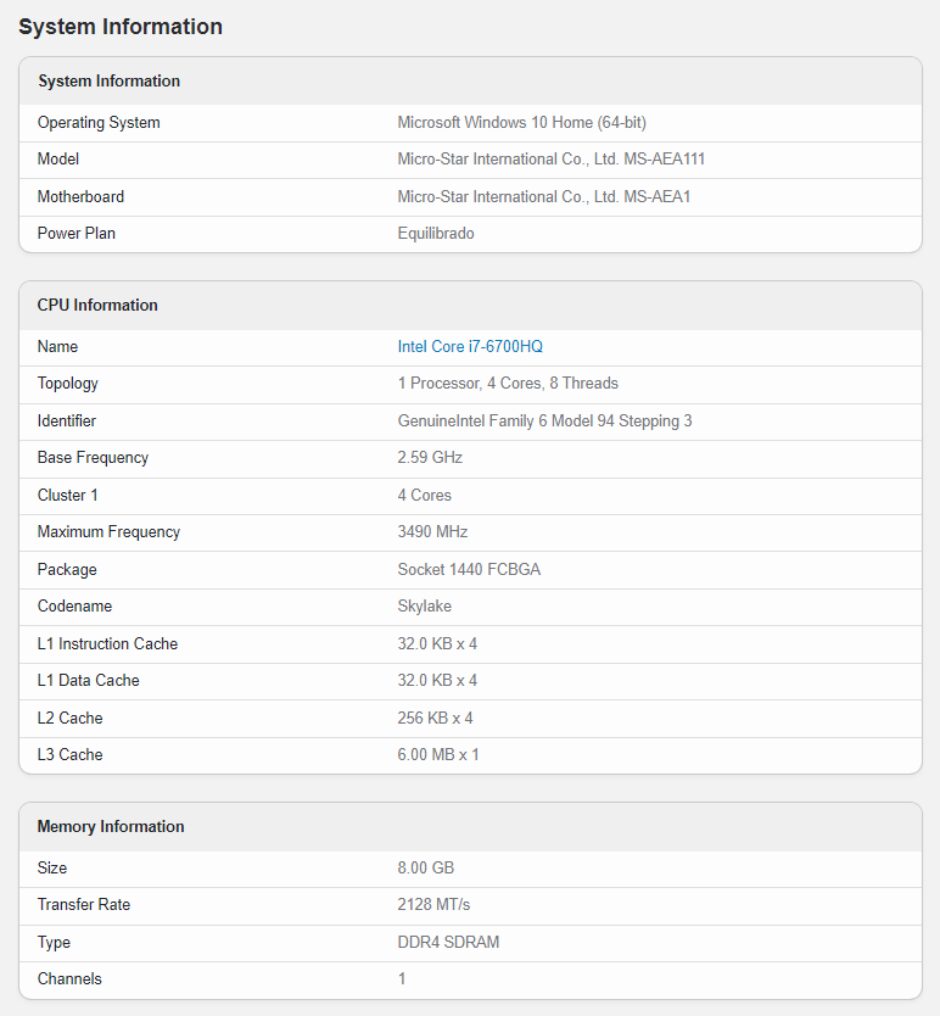Click the 'Codename' row label
This screenshot has height=1016, width=940.
75,606
